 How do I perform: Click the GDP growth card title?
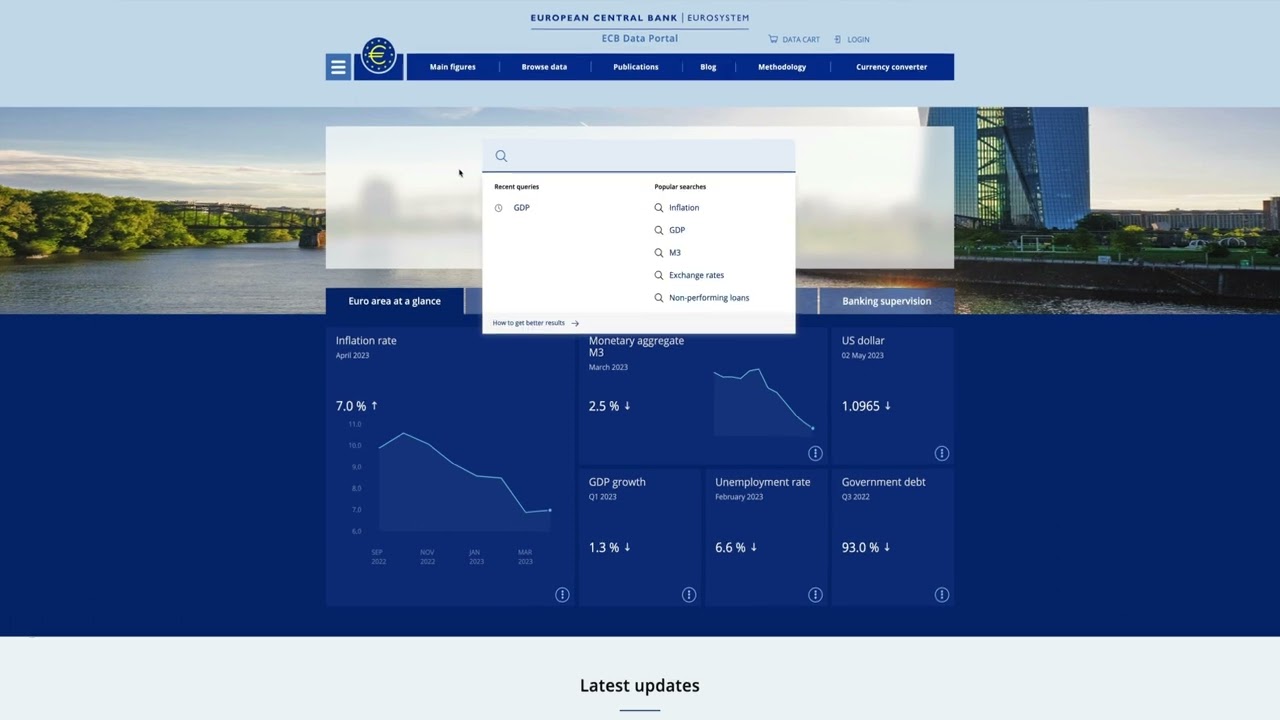point(617,482)
